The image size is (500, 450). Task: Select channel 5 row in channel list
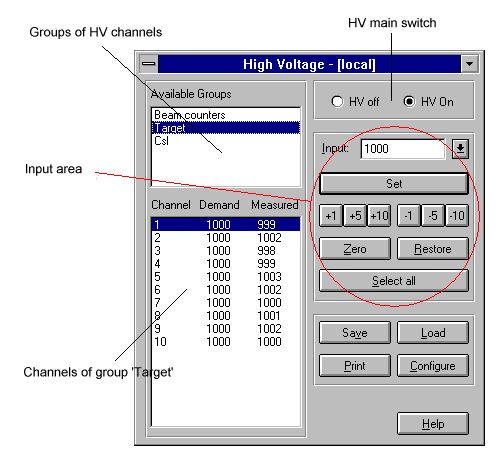(226, 277)
